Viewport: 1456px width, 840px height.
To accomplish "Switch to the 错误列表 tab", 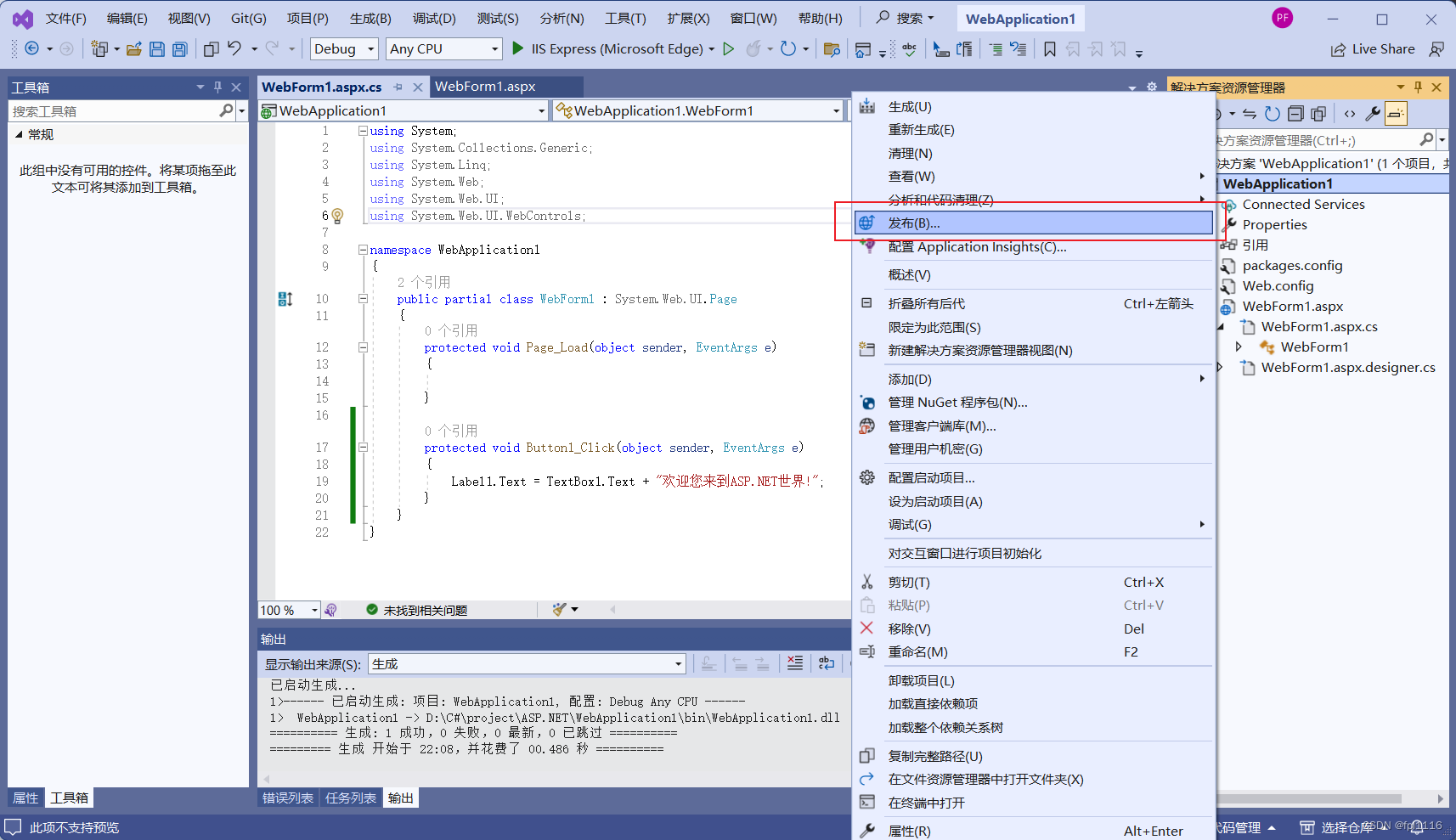I will [x=288, y=798].
